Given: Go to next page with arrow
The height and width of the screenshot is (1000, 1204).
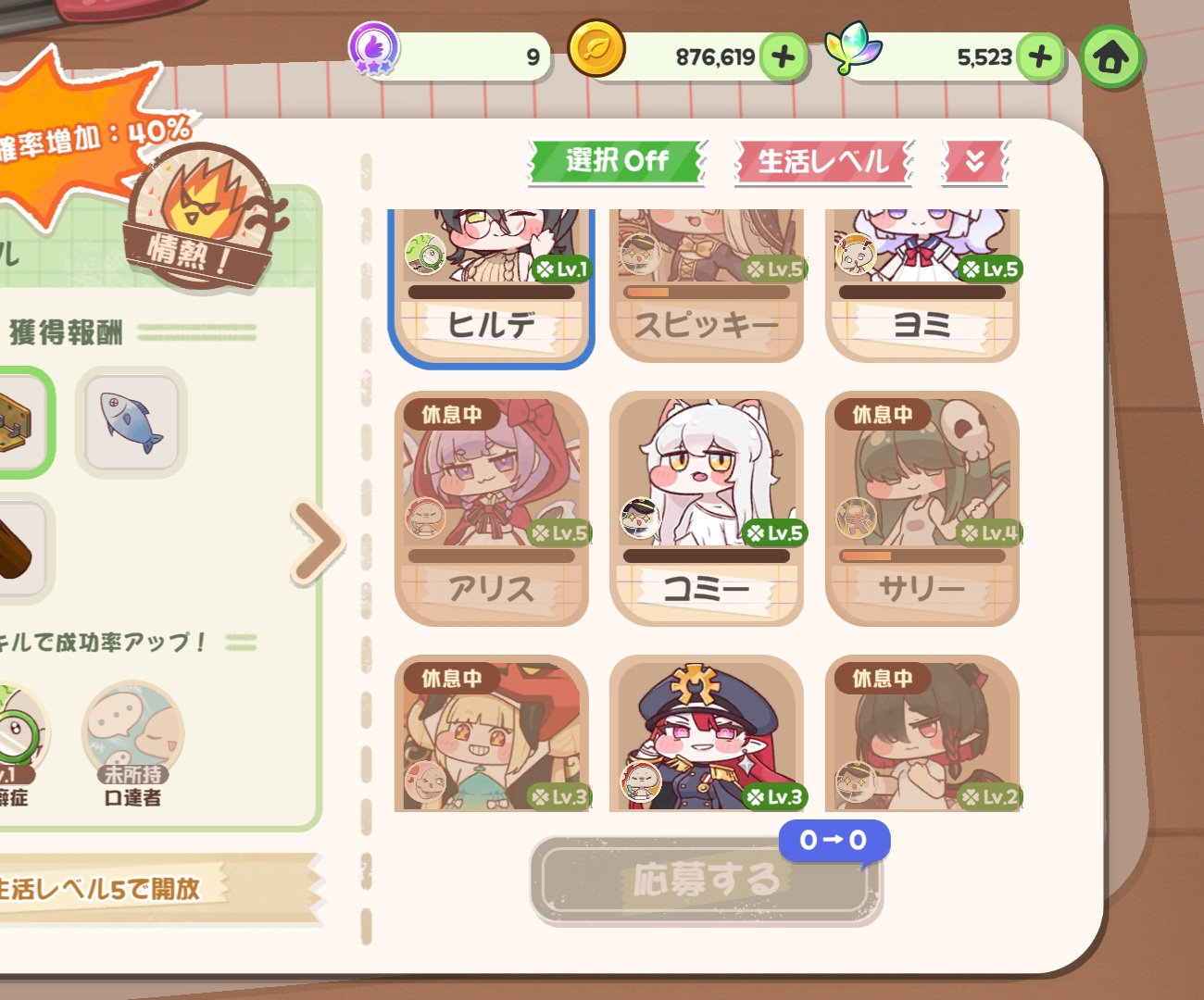Looking at the screenshot, I should click(x=318, y=542).
